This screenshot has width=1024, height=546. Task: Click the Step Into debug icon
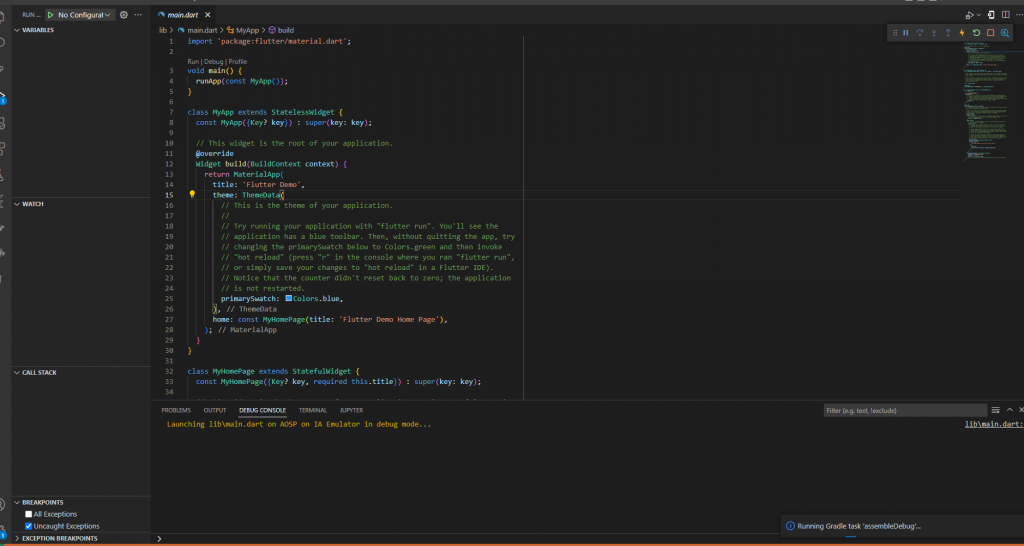[x=934, y=33]
